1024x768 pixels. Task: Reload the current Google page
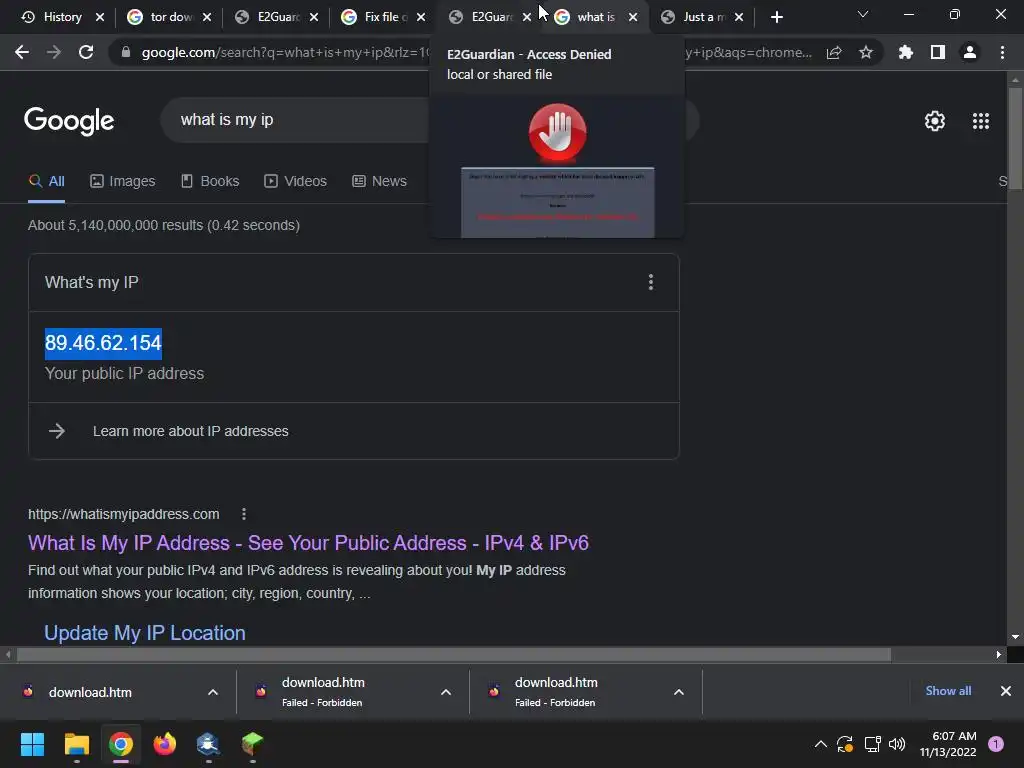pos(86,52)
